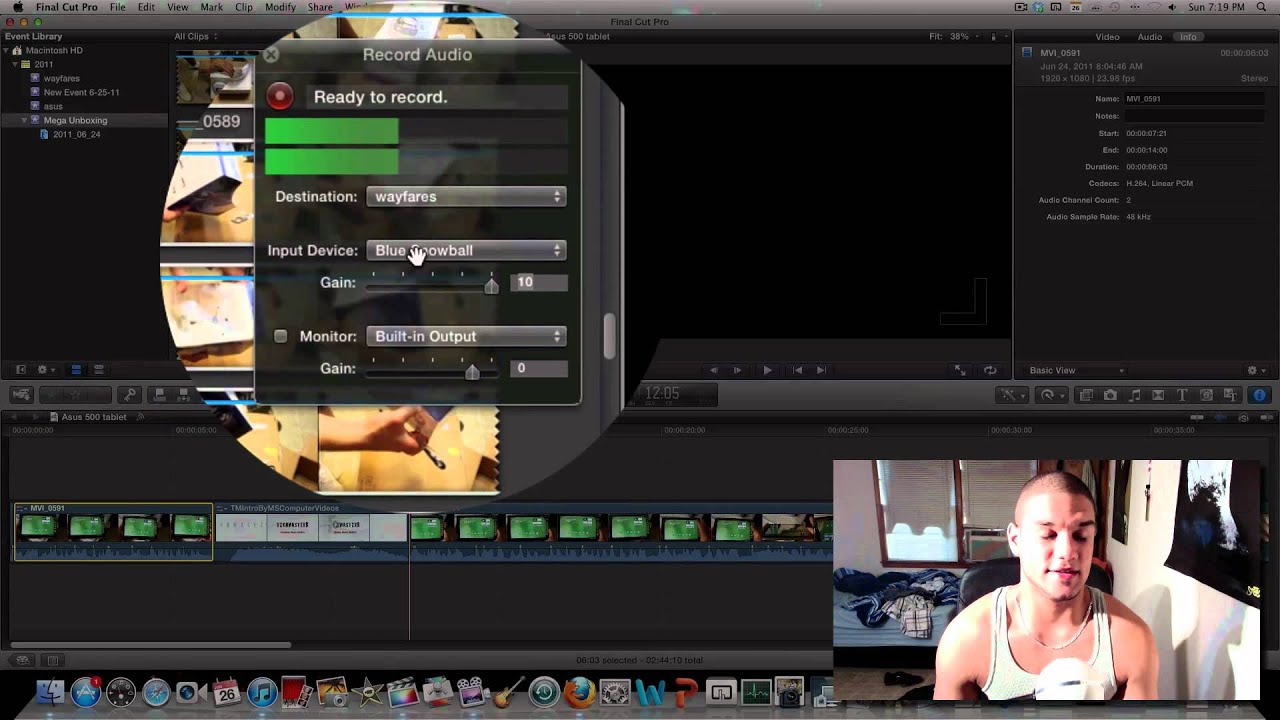This screenshot has height=720, width=1280.
Task: Open the Event Browser gear menu
Action: [45, 370]
